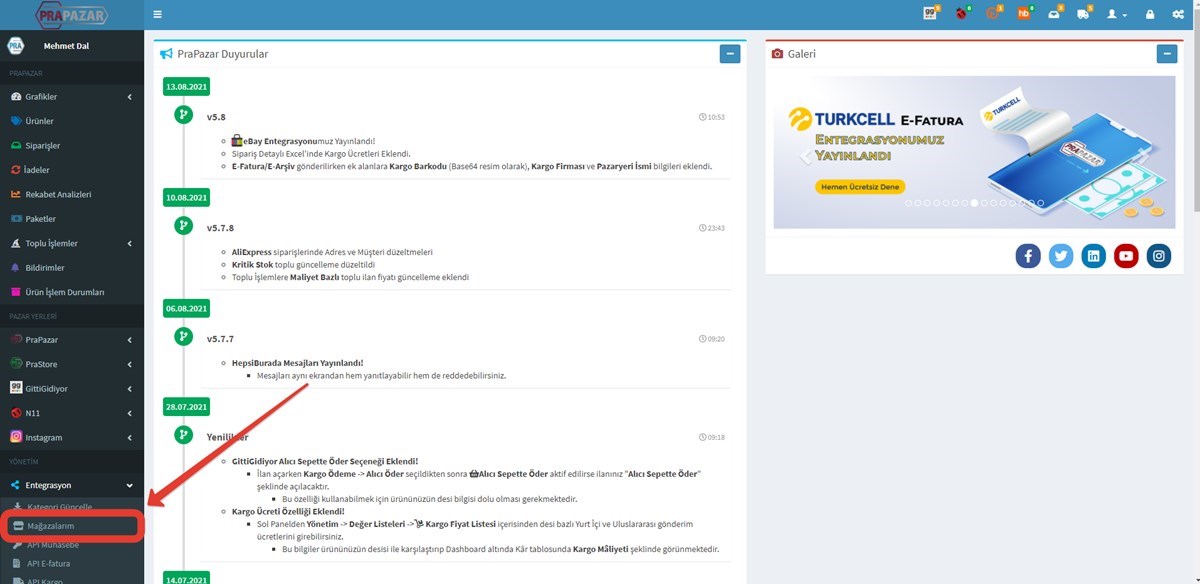Collapse the Entegrasyon menu
Screen dimensions: 1200x584
coord(72,485)
